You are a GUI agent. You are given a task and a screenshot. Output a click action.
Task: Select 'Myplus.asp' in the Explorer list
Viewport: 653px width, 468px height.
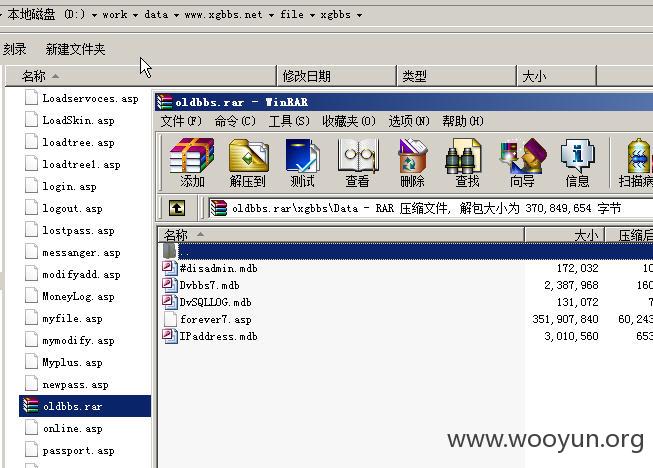pos(72,362)
